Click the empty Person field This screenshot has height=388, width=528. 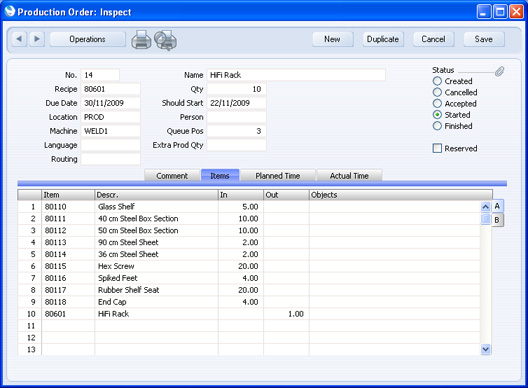[236, 117]
